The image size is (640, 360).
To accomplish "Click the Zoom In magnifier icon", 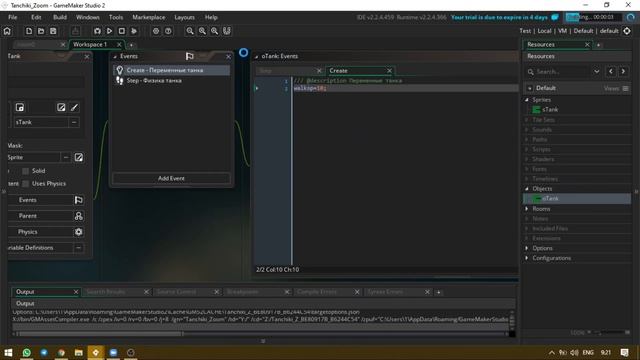I will coord(215,31).
